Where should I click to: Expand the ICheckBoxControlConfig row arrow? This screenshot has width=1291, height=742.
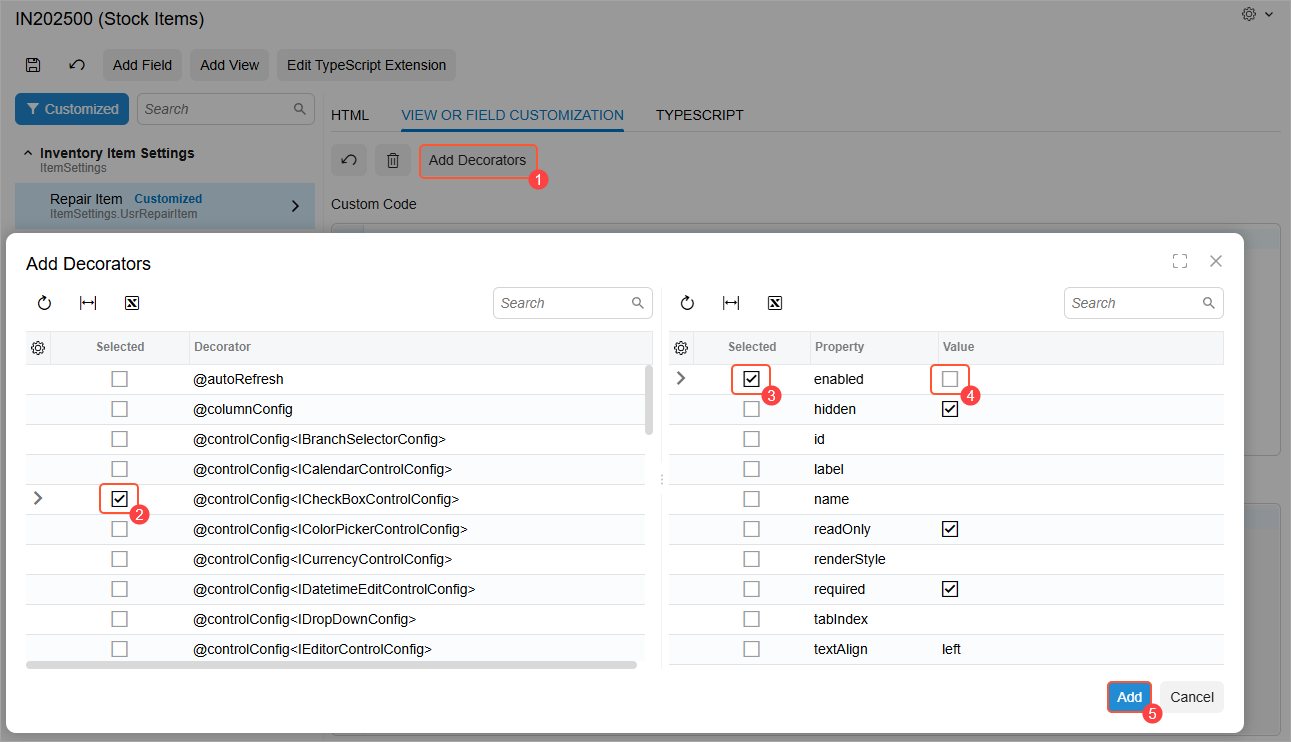[38, 498]
